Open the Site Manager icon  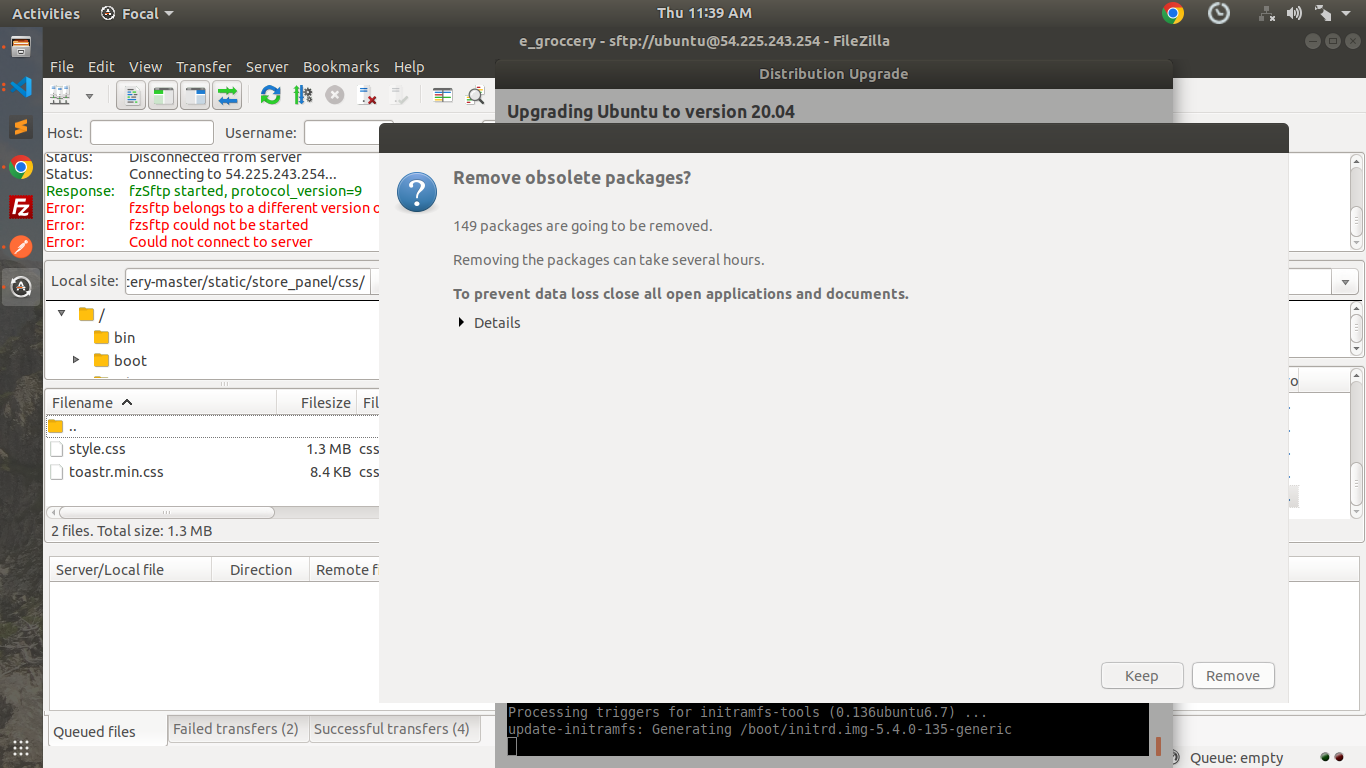click(61, 96)
